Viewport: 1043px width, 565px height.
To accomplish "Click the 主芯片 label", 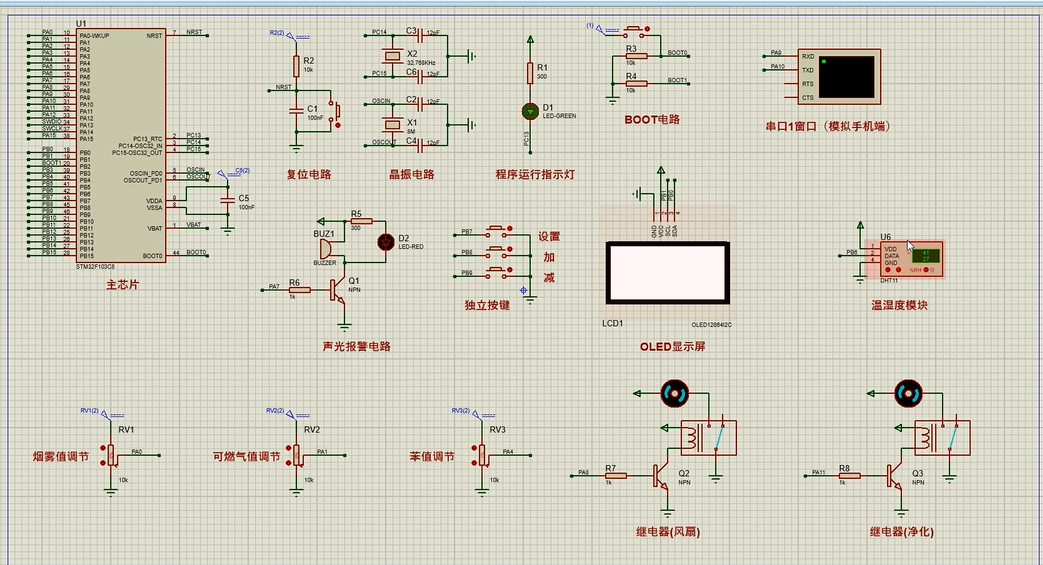I will [122, 284].
